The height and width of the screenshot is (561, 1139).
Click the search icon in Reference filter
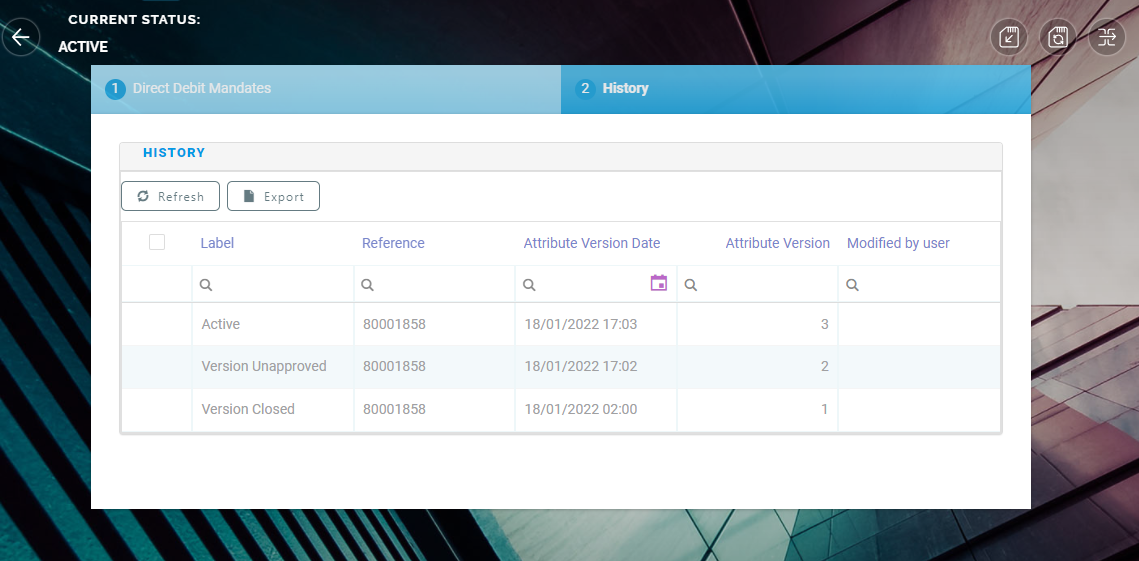[x=367, y=285]
